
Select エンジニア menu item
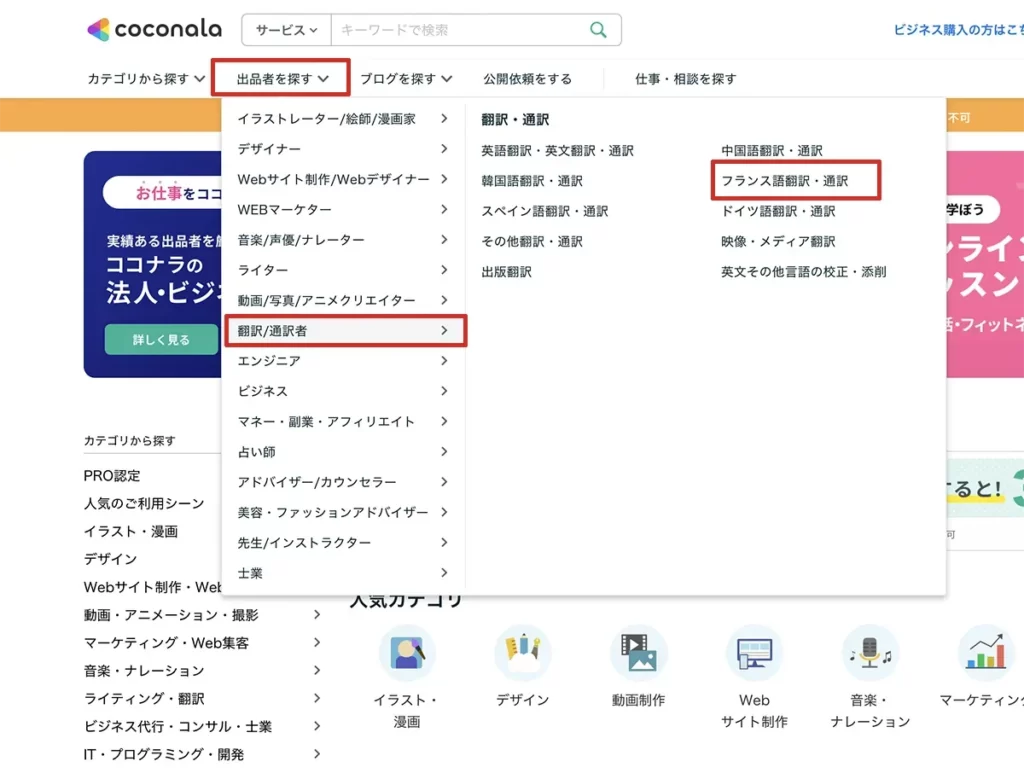[x=344, y=360]
